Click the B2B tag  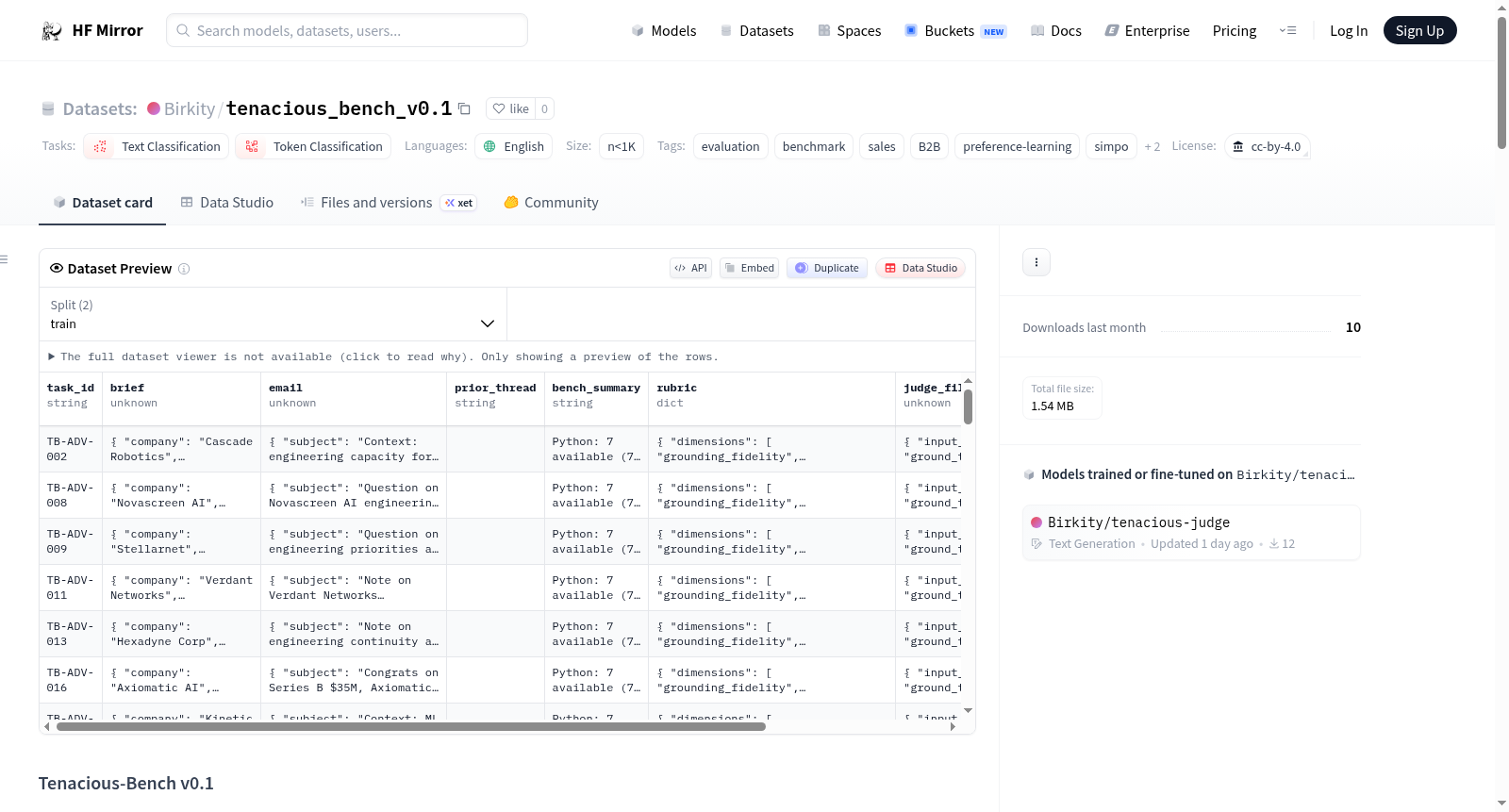click(929, 146)
